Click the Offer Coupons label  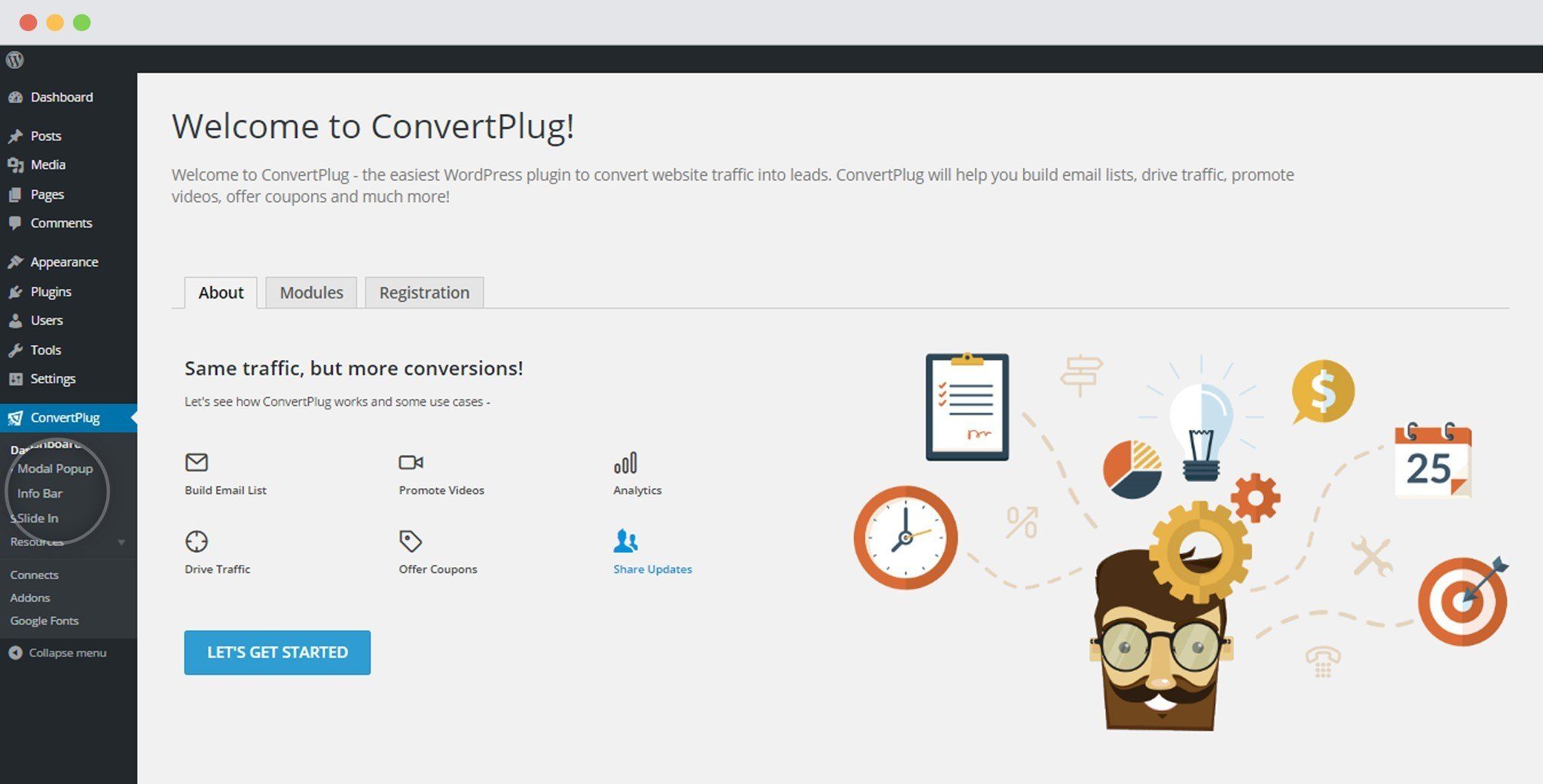click(438, 569)
